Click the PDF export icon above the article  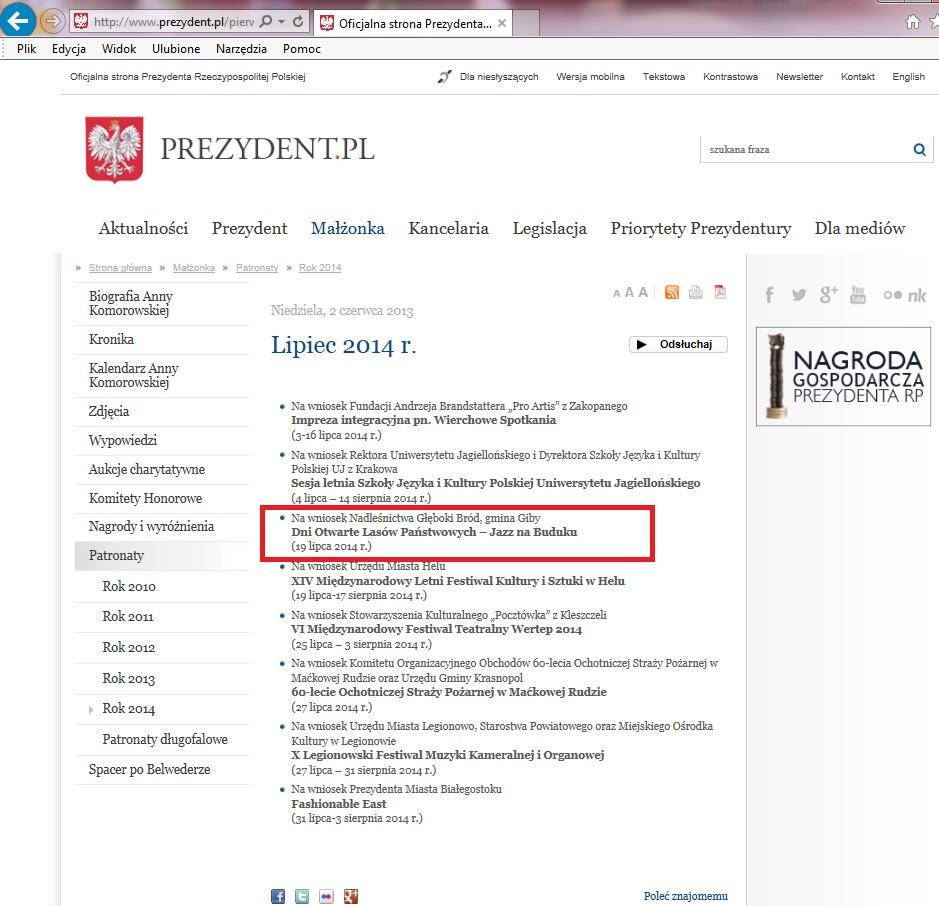(719, 292)
